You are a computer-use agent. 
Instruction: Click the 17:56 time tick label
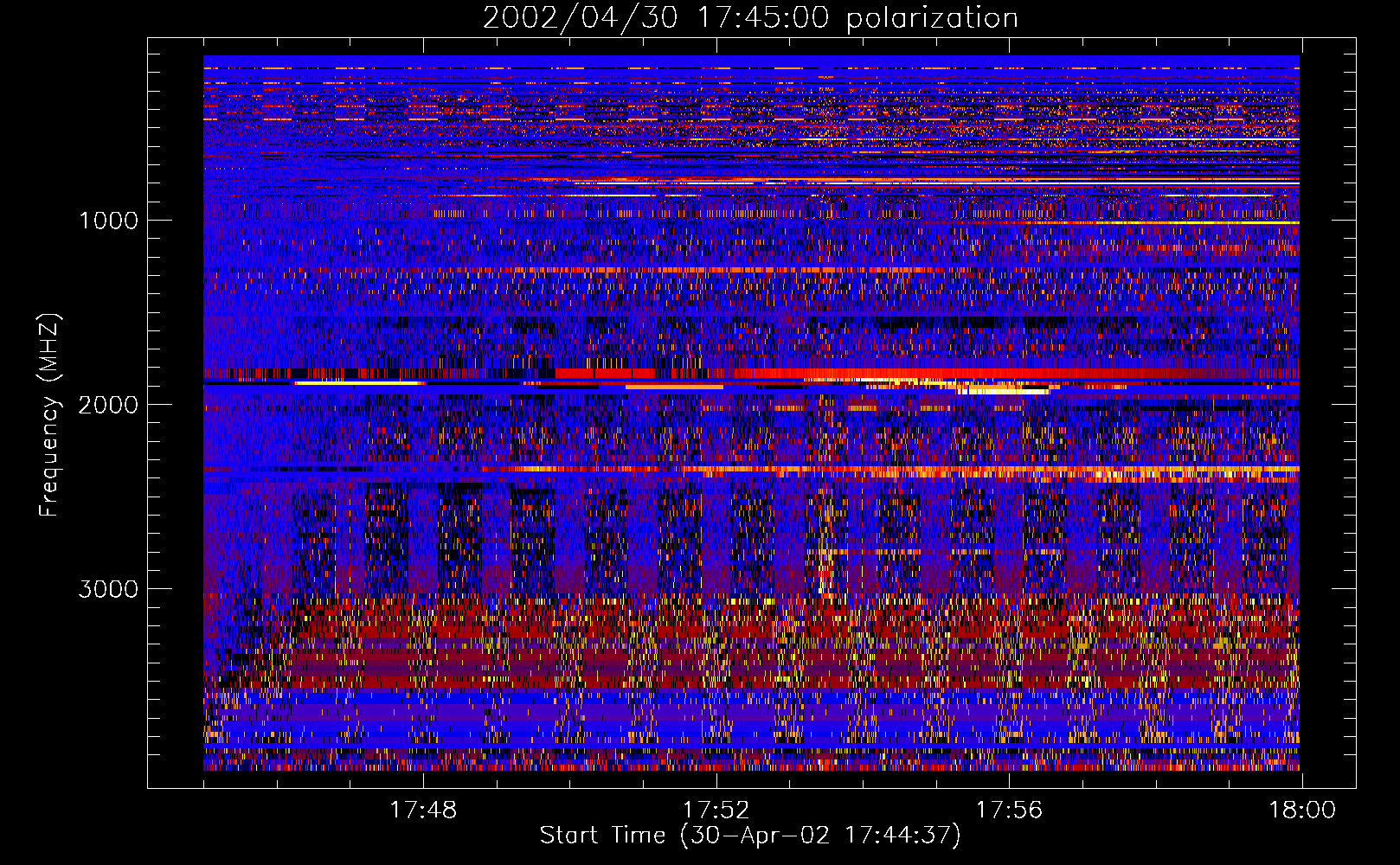(x=1009, y=811)
